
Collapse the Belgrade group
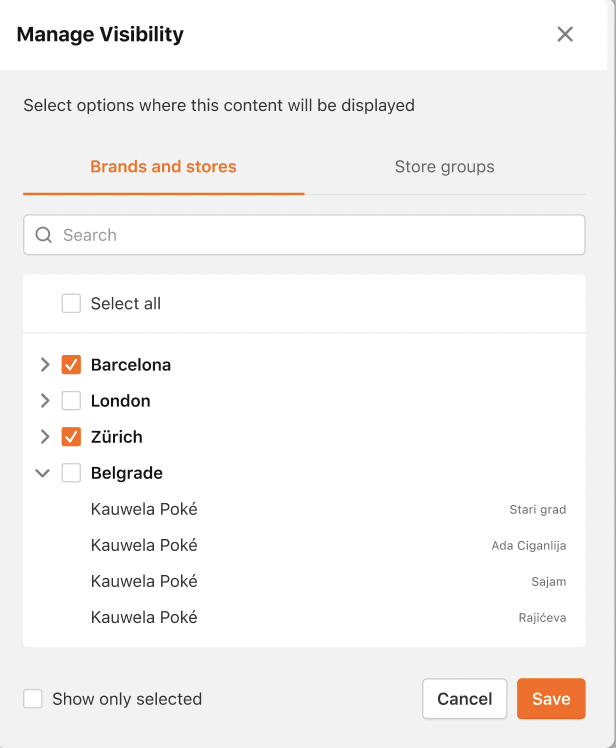(x=43, y=473)
